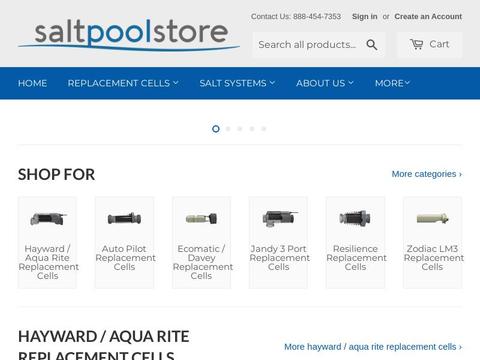Click Sign in link
480x360 pixels.
click(x=365, y=16)
